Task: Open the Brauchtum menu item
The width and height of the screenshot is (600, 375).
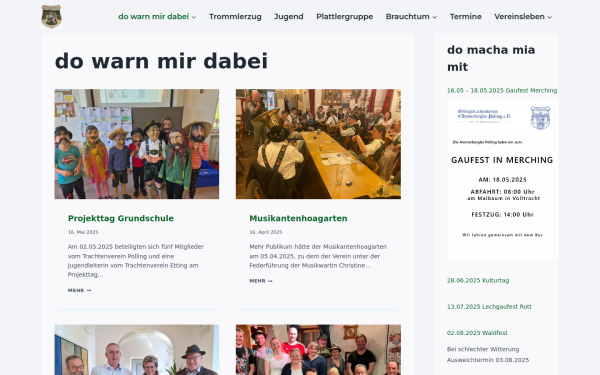Action: [x=407, y=16]
